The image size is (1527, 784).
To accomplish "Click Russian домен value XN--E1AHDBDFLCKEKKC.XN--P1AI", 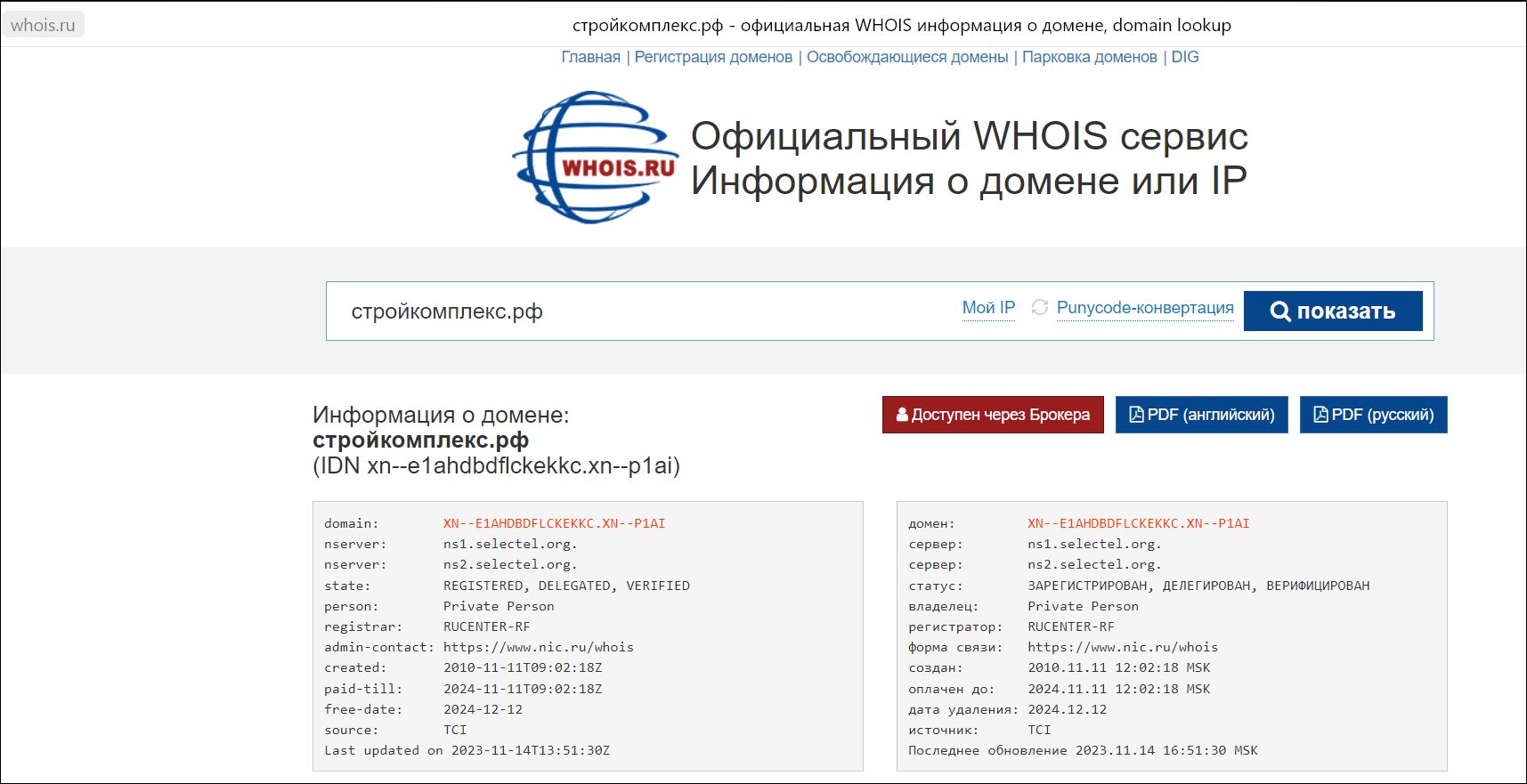I will click(1138, 523).
